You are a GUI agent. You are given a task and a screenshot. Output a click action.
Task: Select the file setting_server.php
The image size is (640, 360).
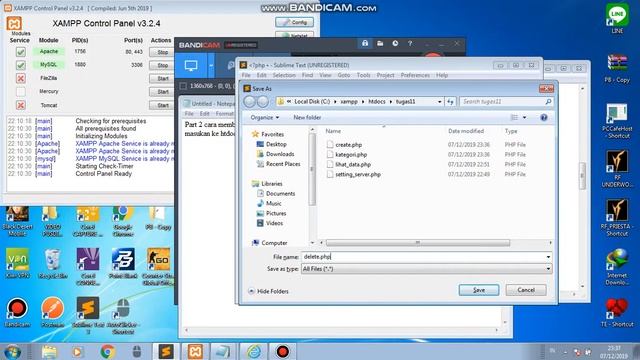(x=358, y=174)
